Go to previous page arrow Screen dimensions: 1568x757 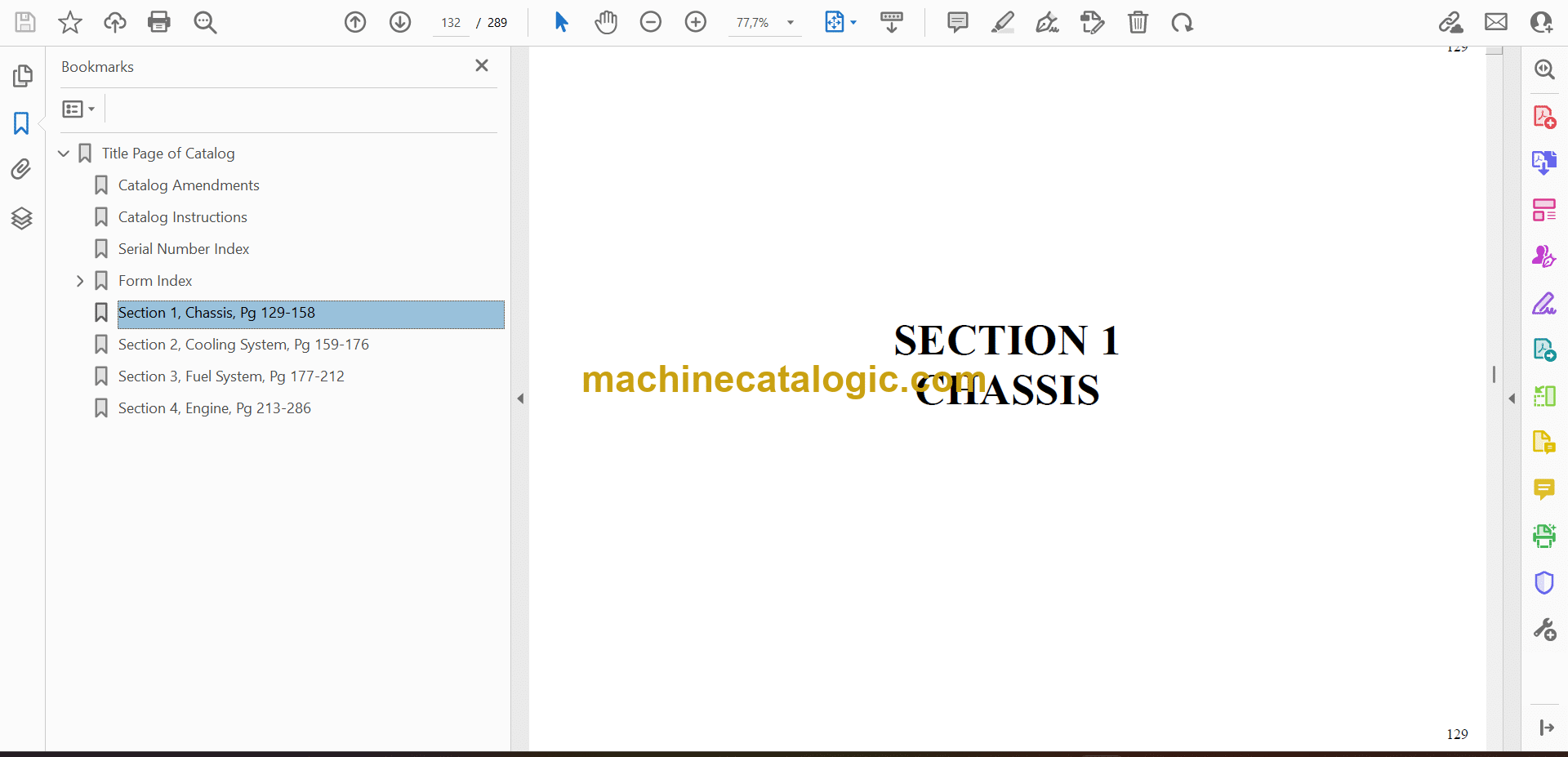coord(355,22)
